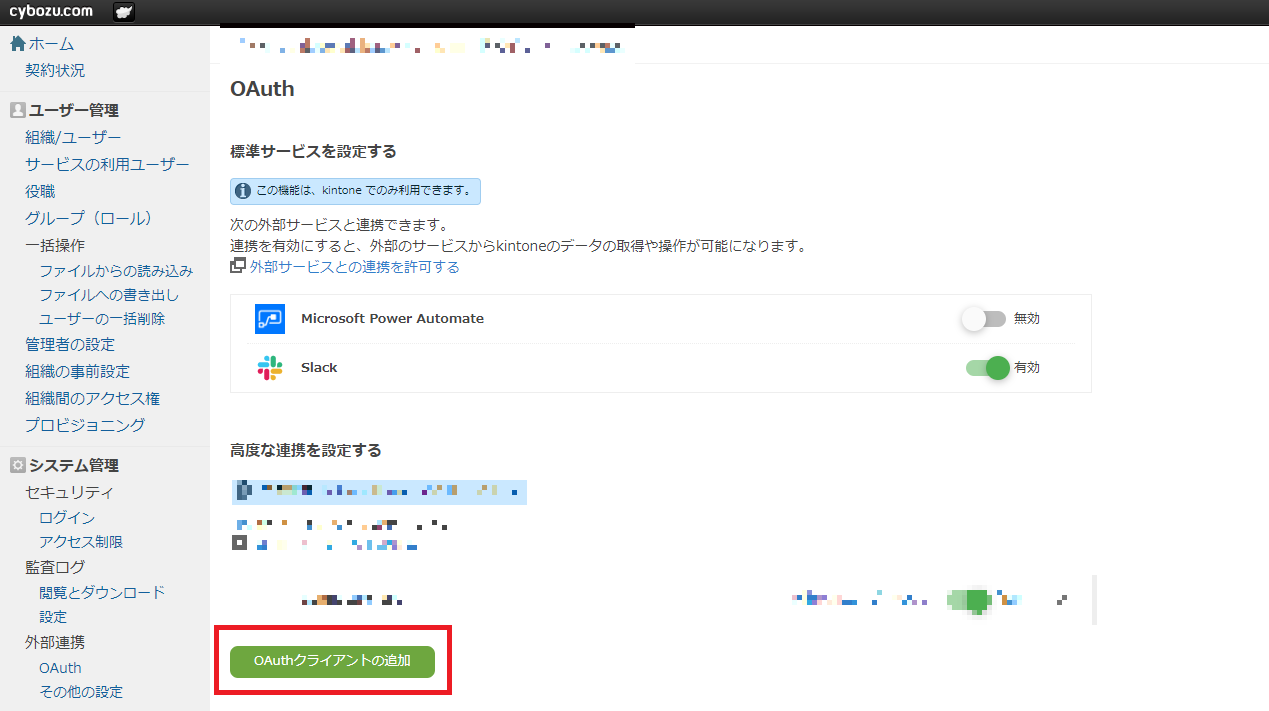Select セキュリティ in sidebar
The image size is (1269, 711).
click(69, 492)
